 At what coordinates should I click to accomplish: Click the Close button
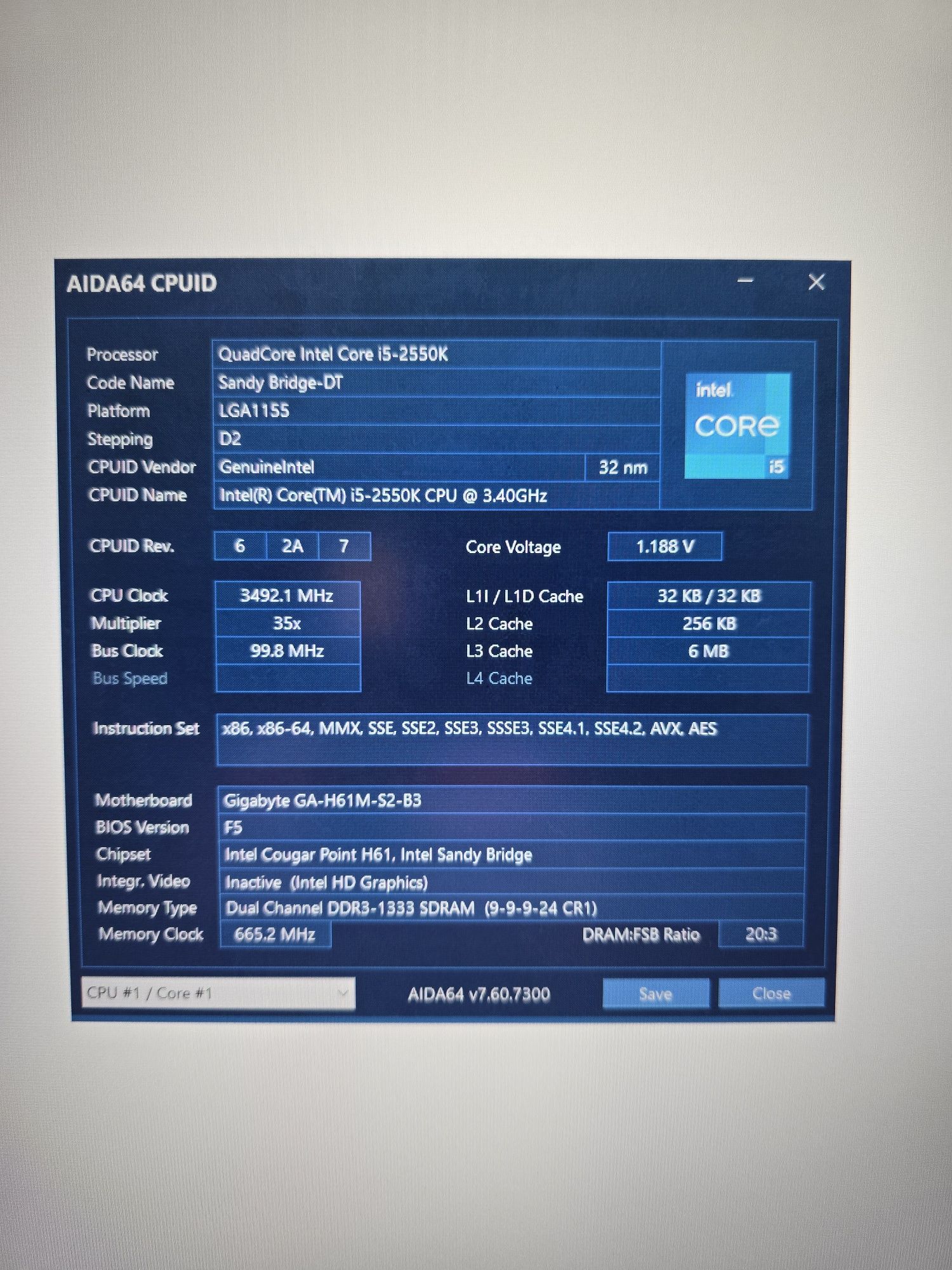point(771,993)
